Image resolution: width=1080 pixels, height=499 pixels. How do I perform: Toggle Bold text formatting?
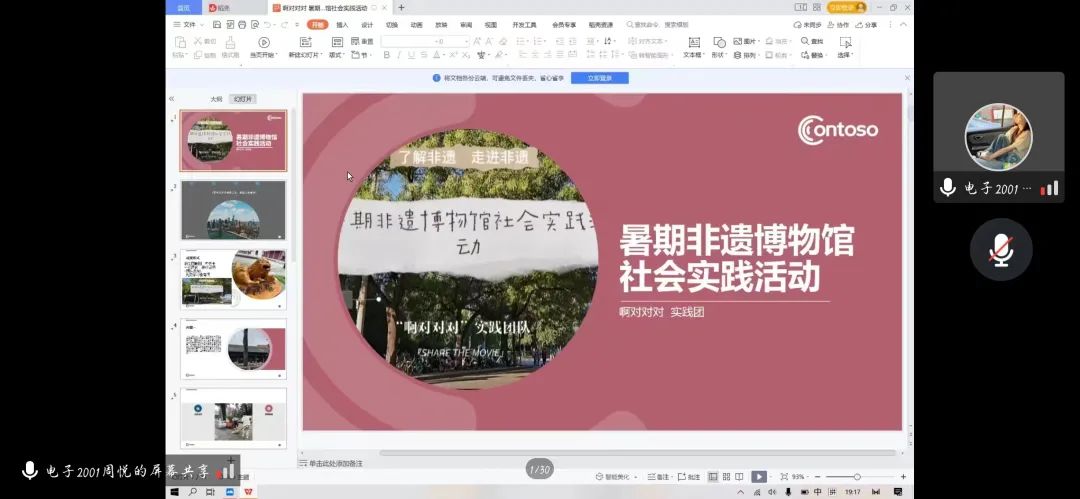387,55
